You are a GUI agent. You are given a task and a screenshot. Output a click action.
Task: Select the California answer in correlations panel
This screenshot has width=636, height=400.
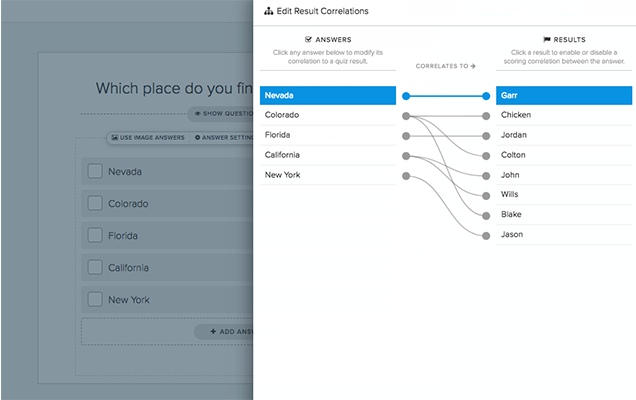[x=328, y=155]
